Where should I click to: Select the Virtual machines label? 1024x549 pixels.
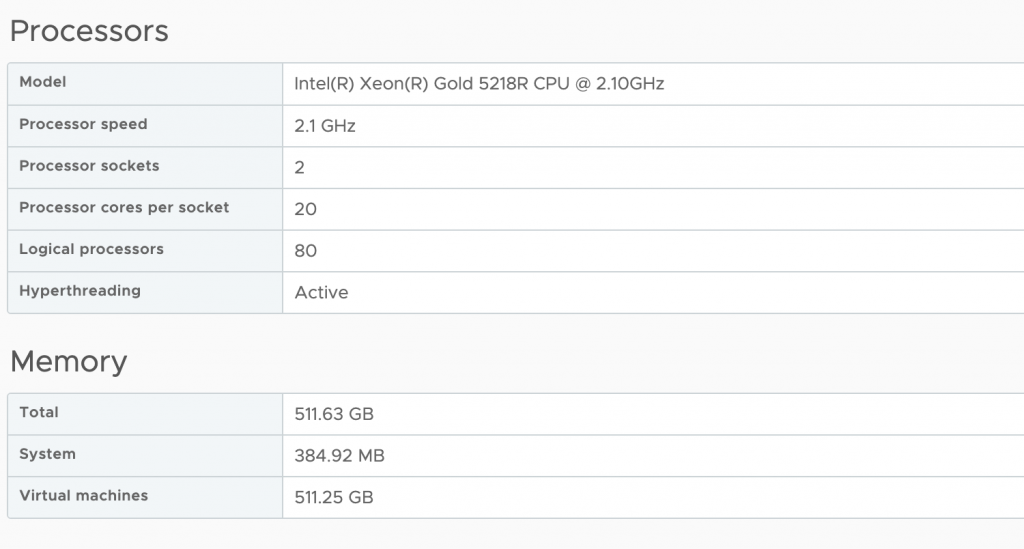pyautogui.click(x=83, y=496)
